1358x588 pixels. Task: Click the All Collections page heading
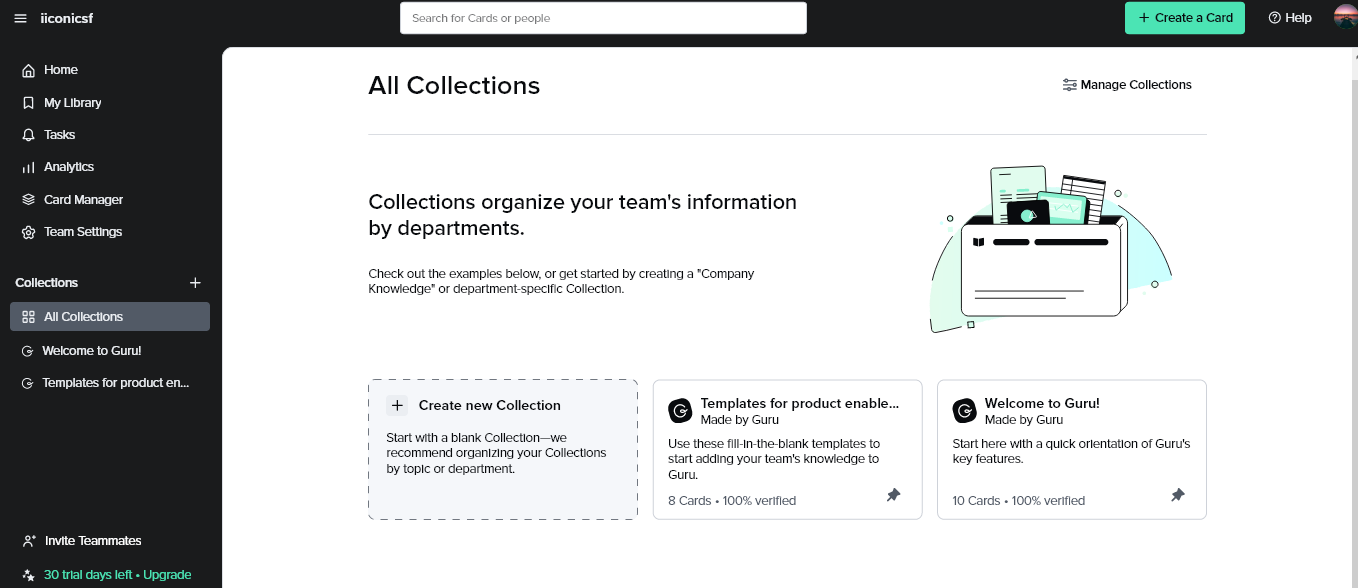(x=454, y=86)
